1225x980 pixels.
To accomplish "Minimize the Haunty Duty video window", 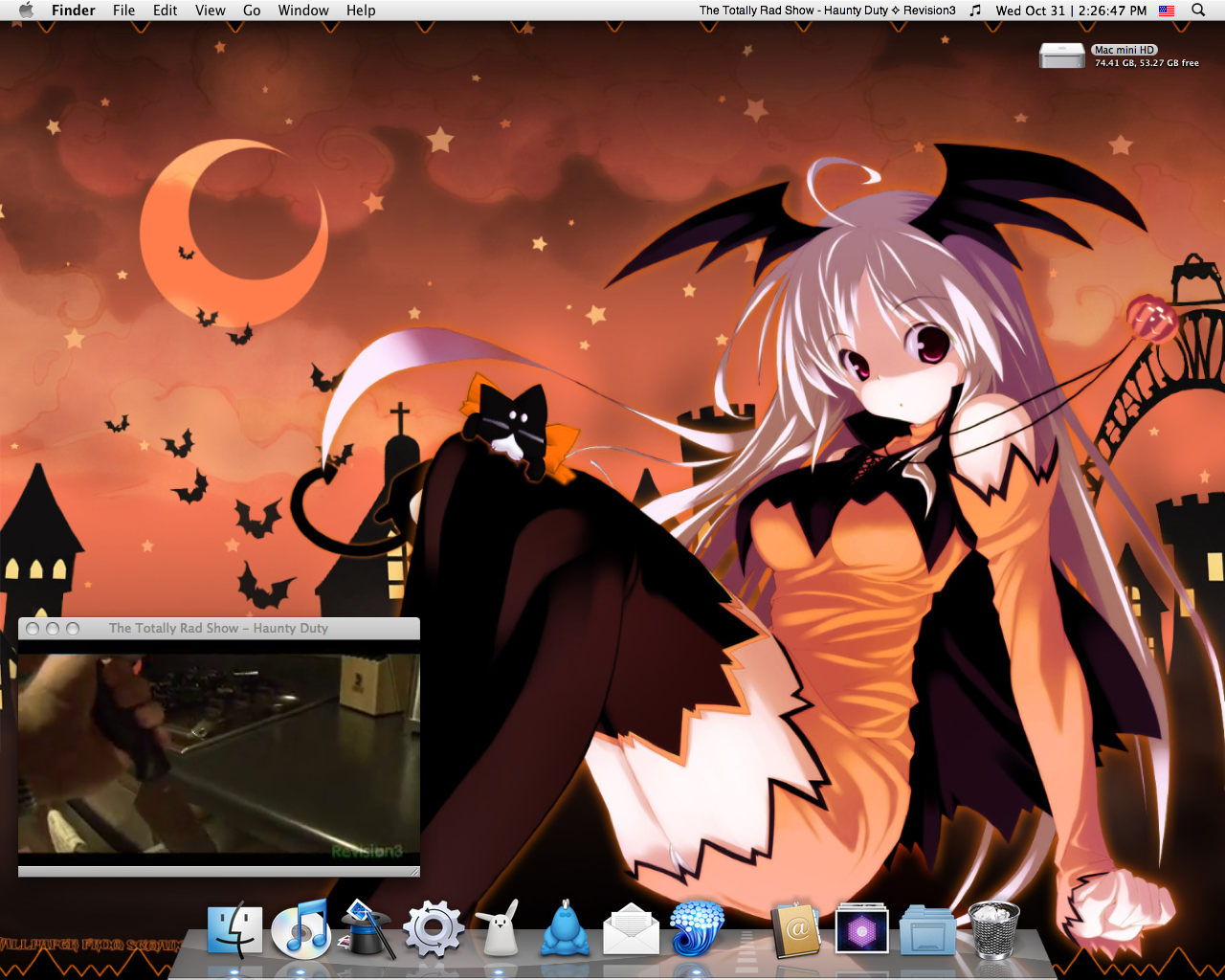I will [53, 629].
